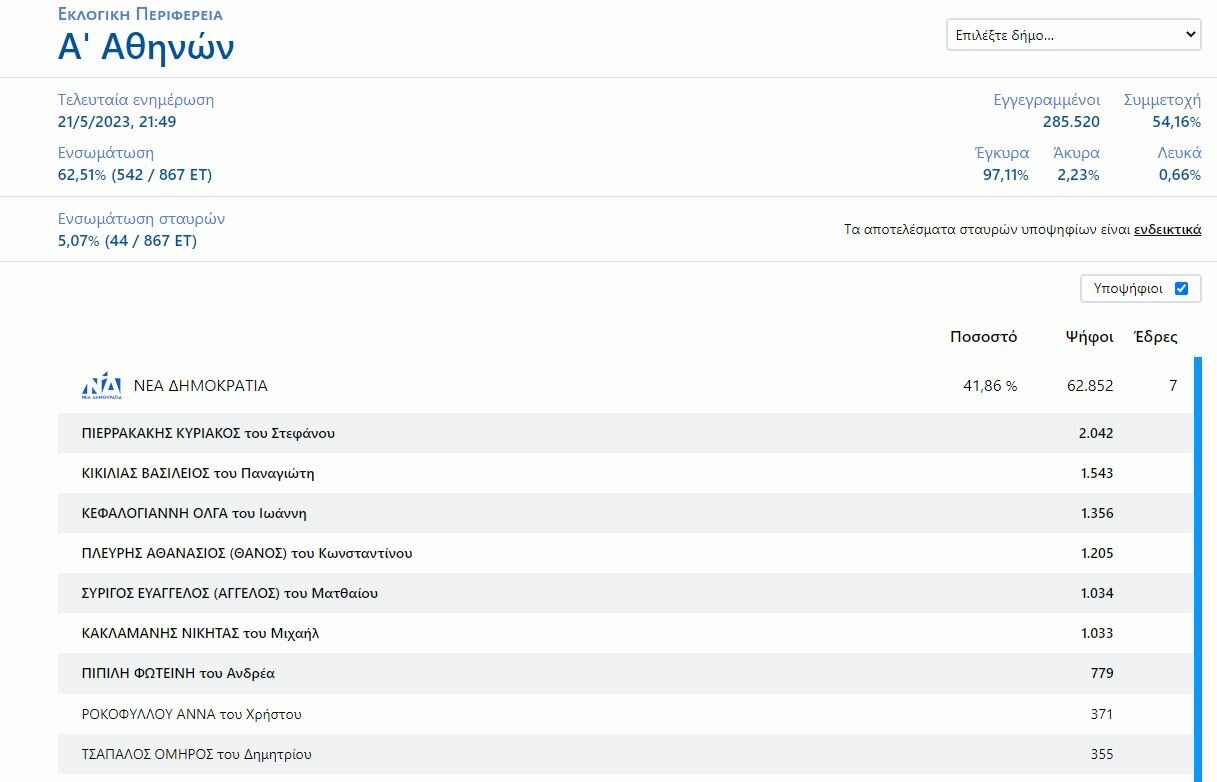This screenshot has height=782, width=1217.
Task: Open the Επιλέξτε δήμο dropdown
Action: coord(1073,35)
